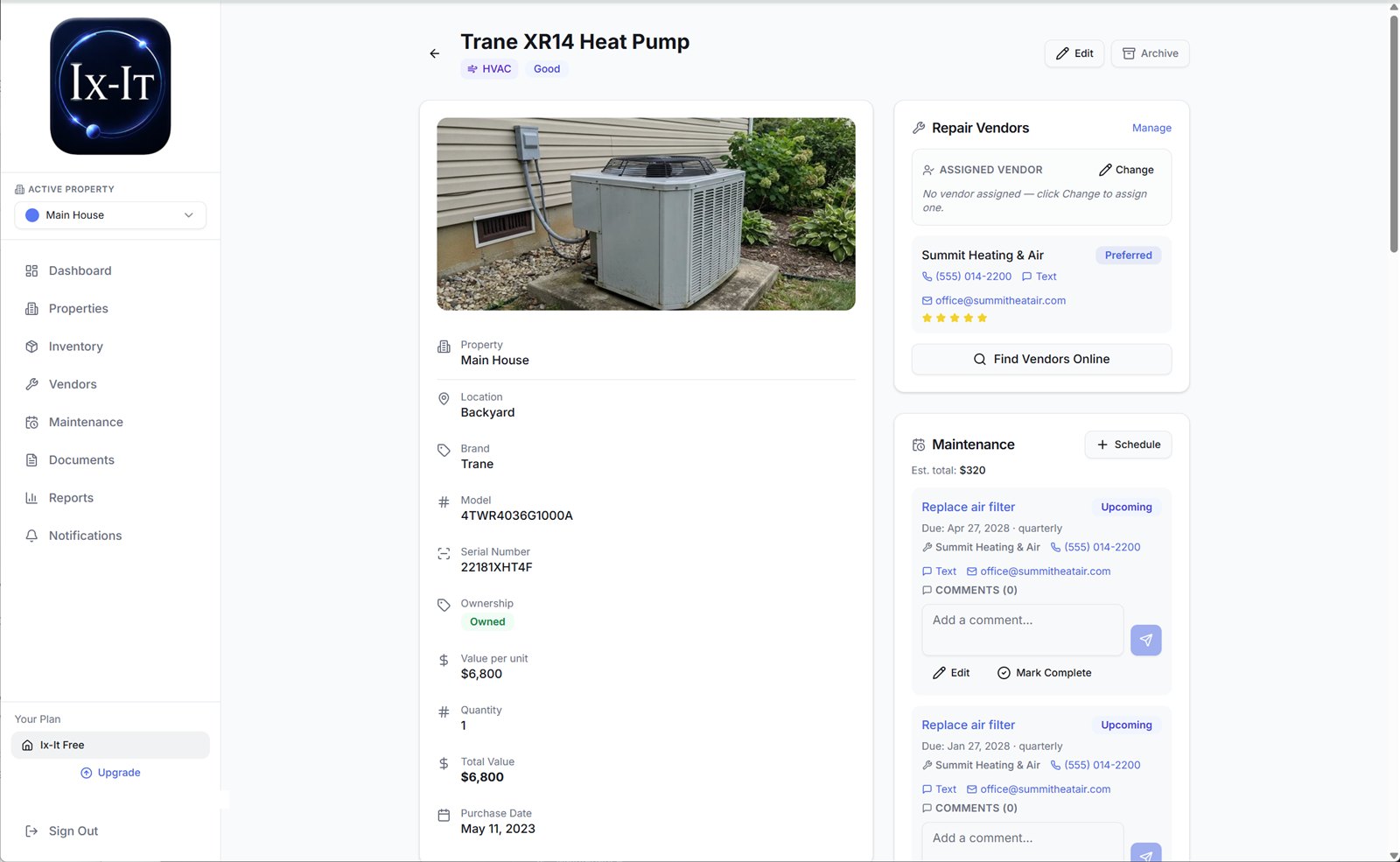This screenshot has height=862, width=1400.
Task: Schedule new maintenance task
Action: tap(1128, 445)
